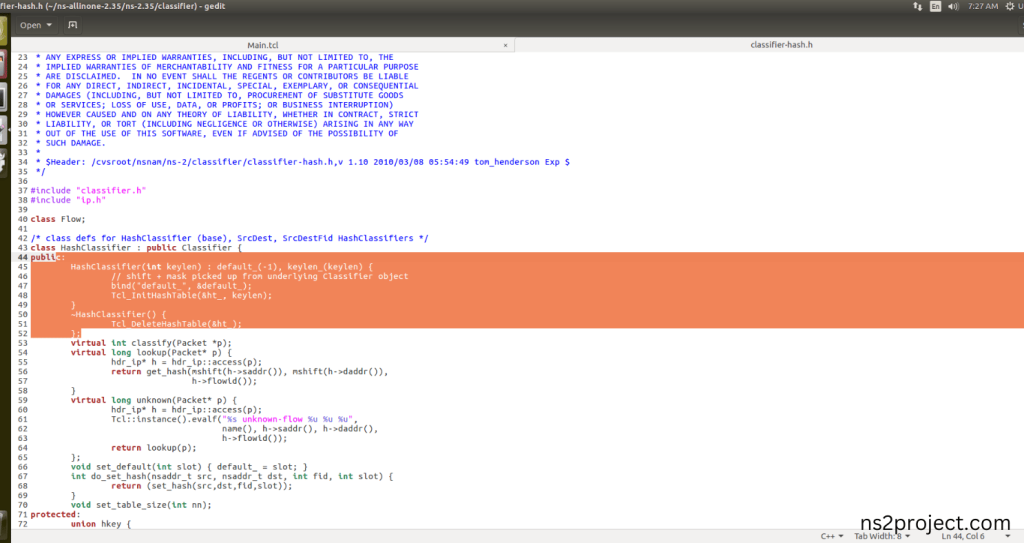
Task: Open the En keyboard layout indicator
Action: 935,6
